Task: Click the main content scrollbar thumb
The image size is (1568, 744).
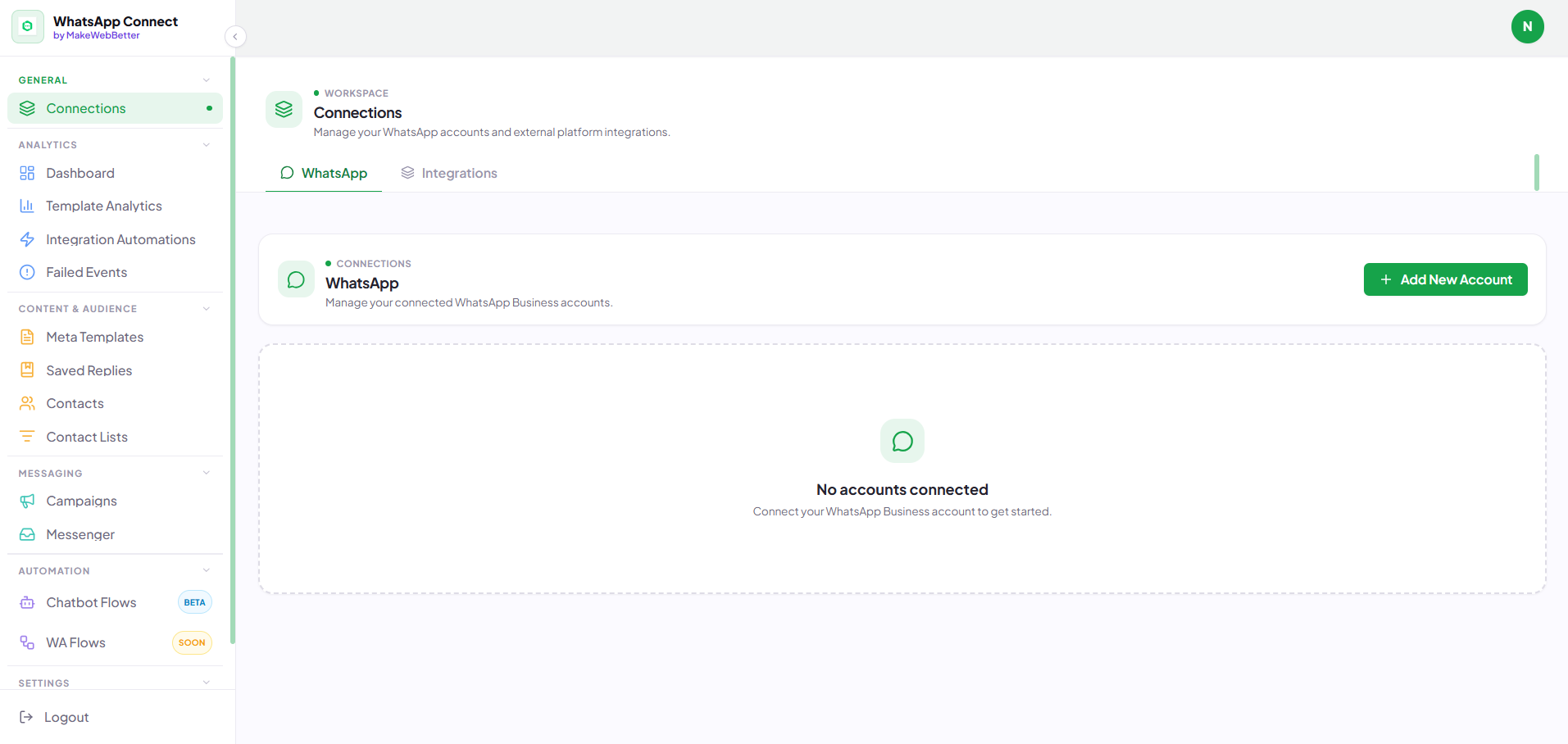Action: pyautogui.click(x=1537, y=172)
